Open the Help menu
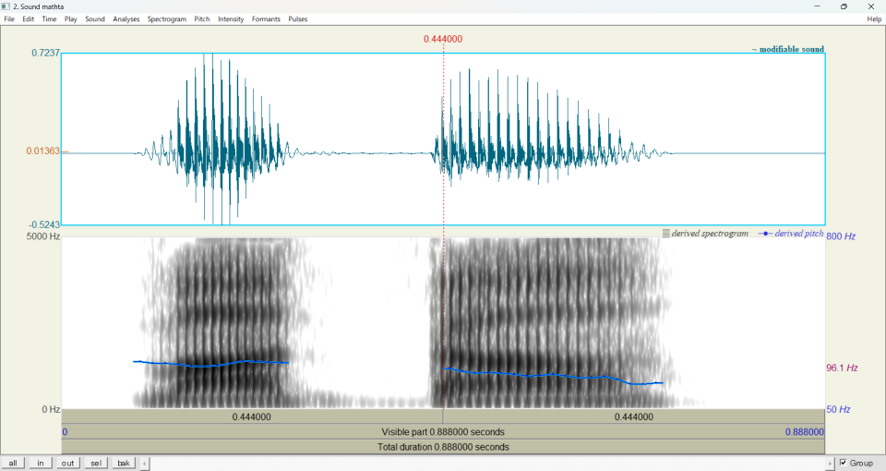The width and height of the screenshot is (886, 471). pyautogui.click(x=874, y=19)
